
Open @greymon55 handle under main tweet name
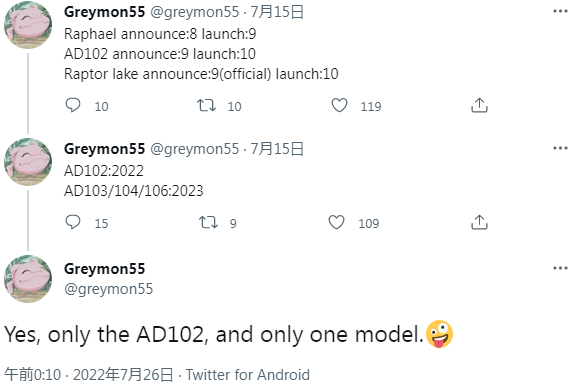108,289
